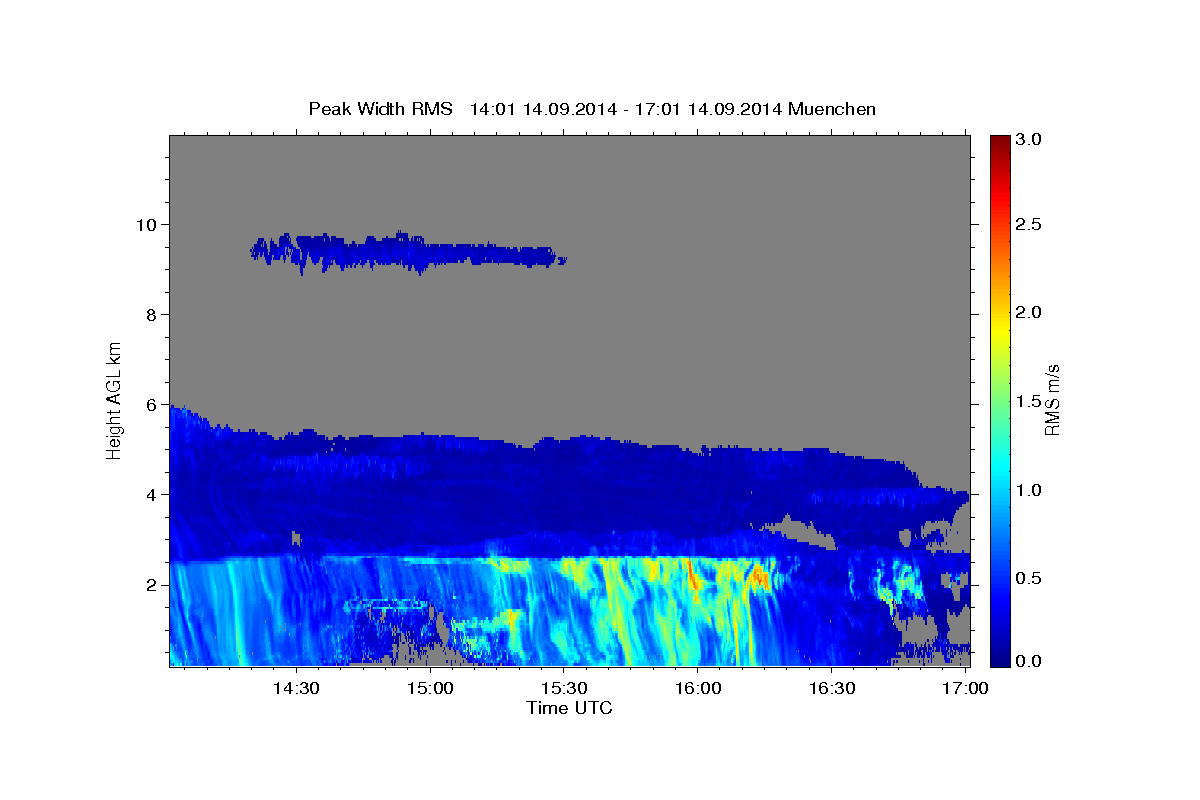Click the colorbar value 0.0
1200x800 pixels.
[1030, 661]
